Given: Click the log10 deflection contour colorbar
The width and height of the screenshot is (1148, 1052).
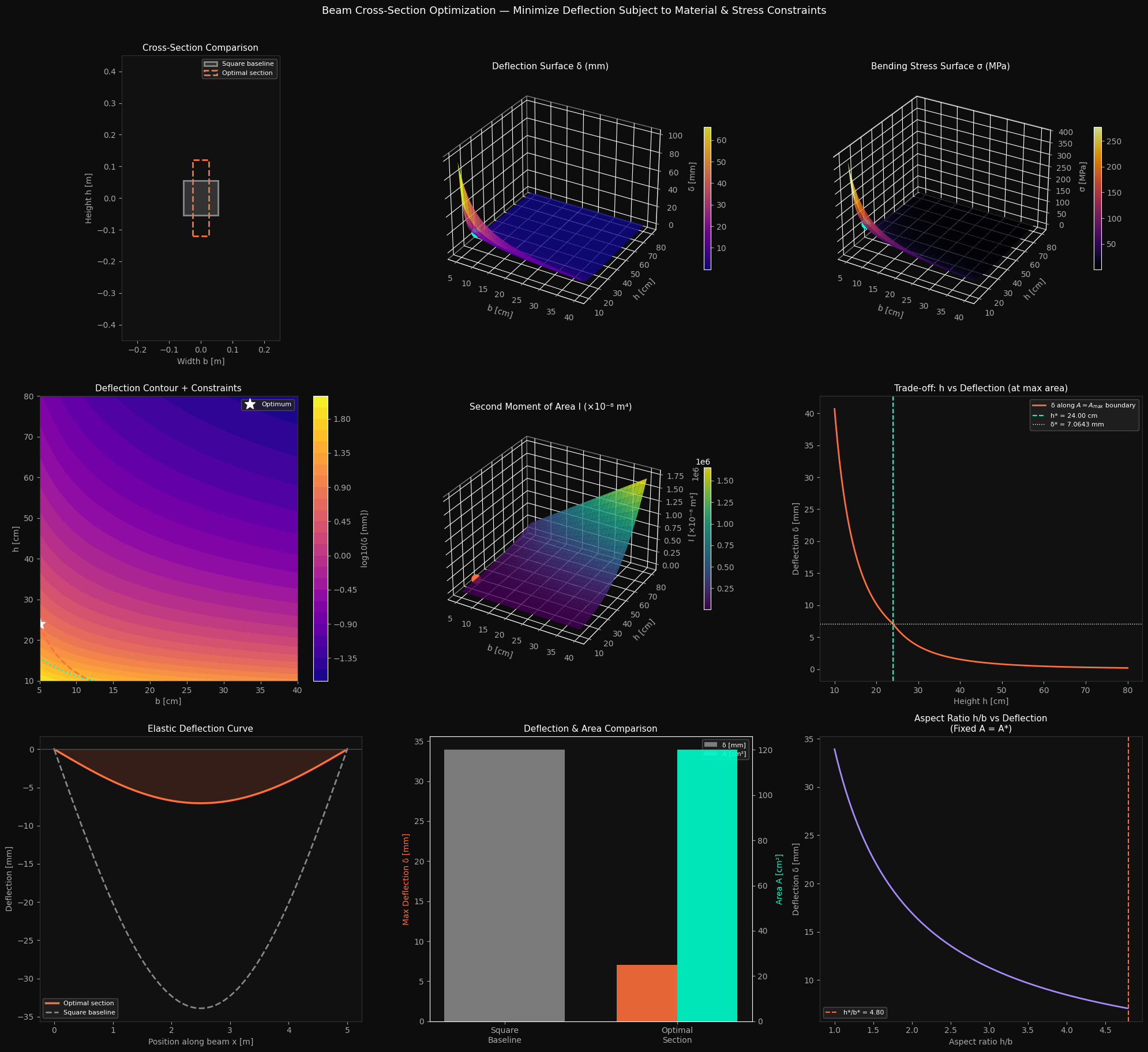Looking at the screenshot, I should [321, 538].
